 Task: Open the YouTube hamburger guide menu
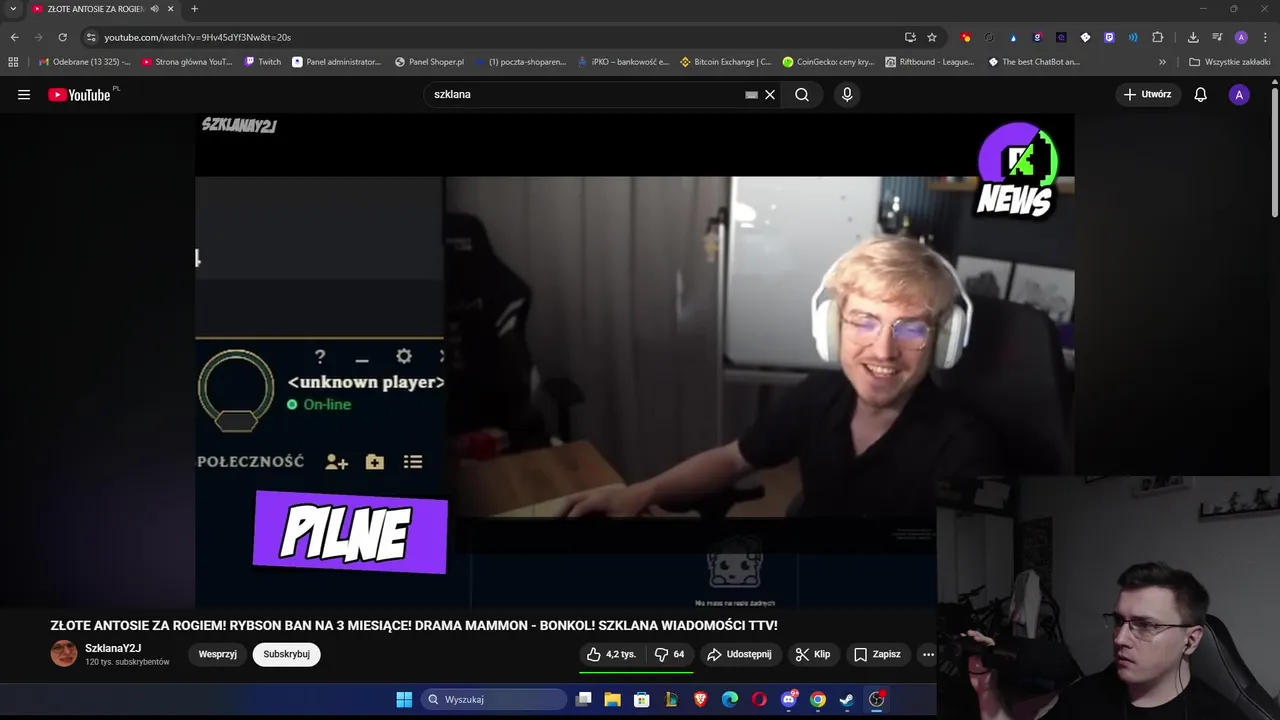coord(24,95)
